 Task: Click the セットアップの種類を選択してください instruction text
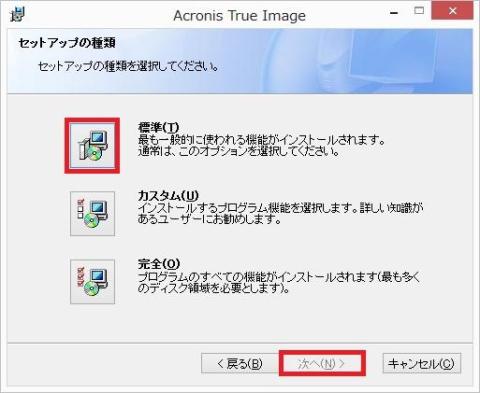tap(128, 66)
